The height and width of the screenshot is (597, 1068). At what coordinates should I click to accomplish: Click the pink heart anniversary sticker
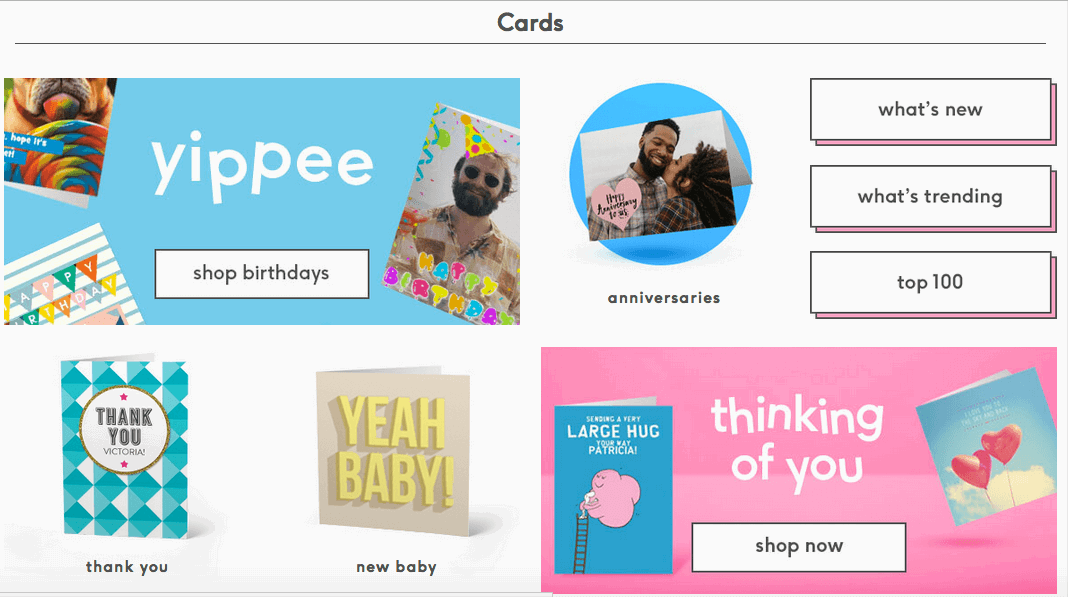click(x=616, y=204)
